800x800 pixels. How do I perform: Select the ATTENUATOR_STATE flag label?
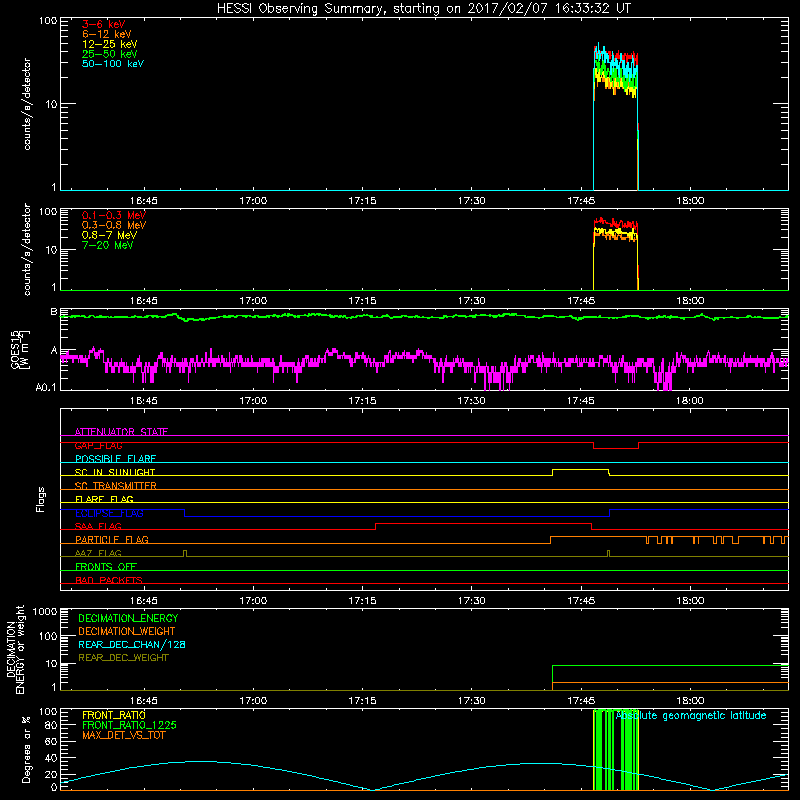tap(121, 432)
